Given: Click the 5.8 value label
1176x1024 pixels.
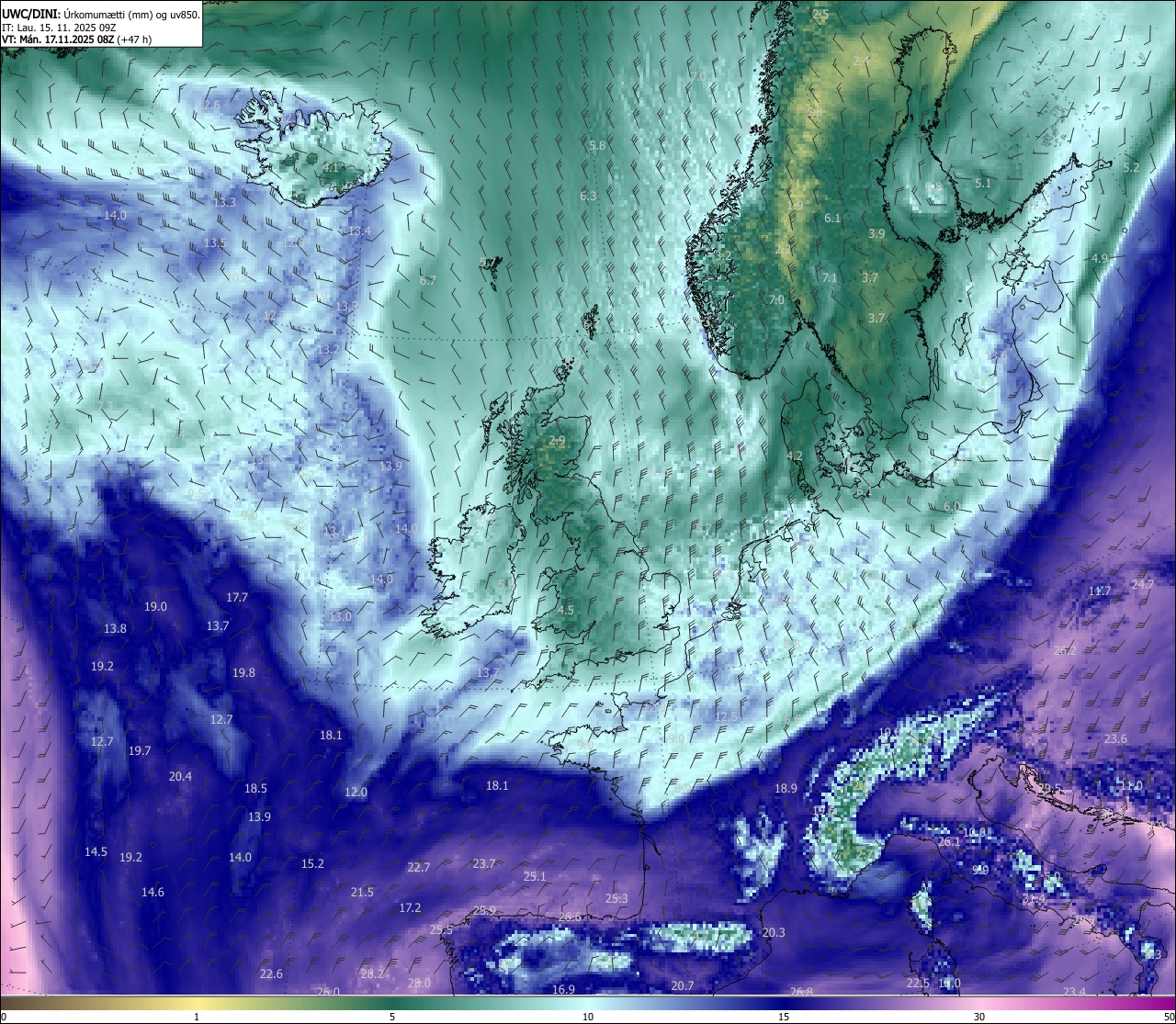Looking at the screenshot, I should [597, 146].
